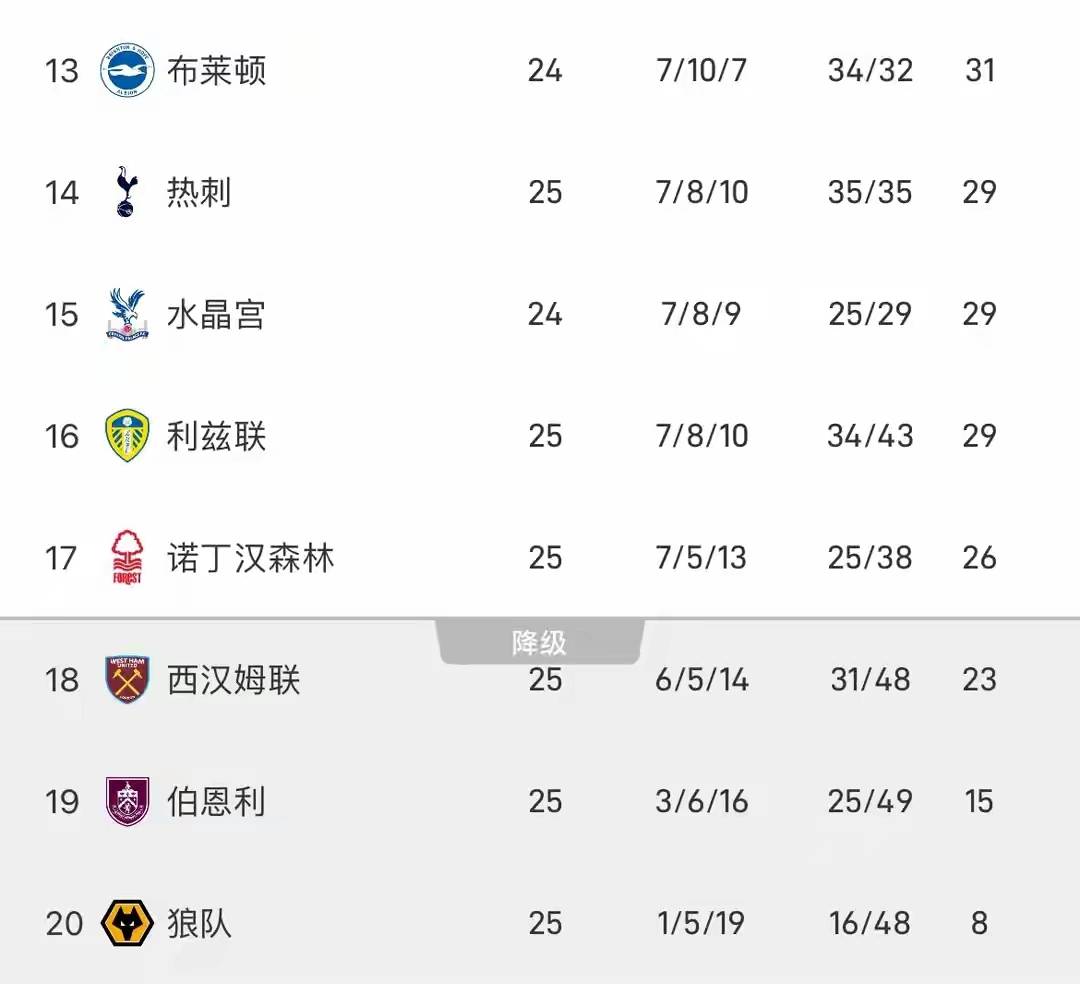Select Wolves' 1/5/19 win-draw-loss record
The height and width of the screenshot is (984, 1080).
coord(701,923)
